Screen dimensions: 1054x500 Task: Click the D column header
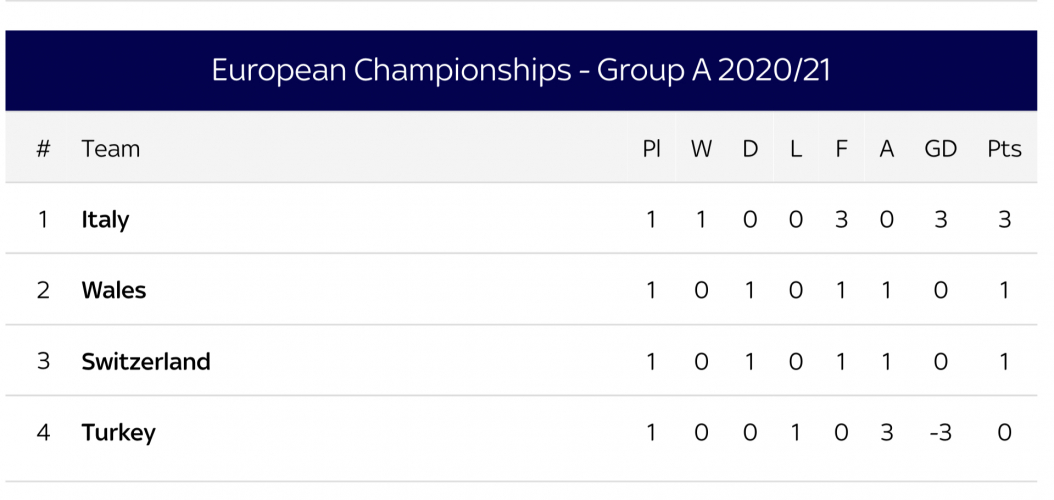click(750, 149)
